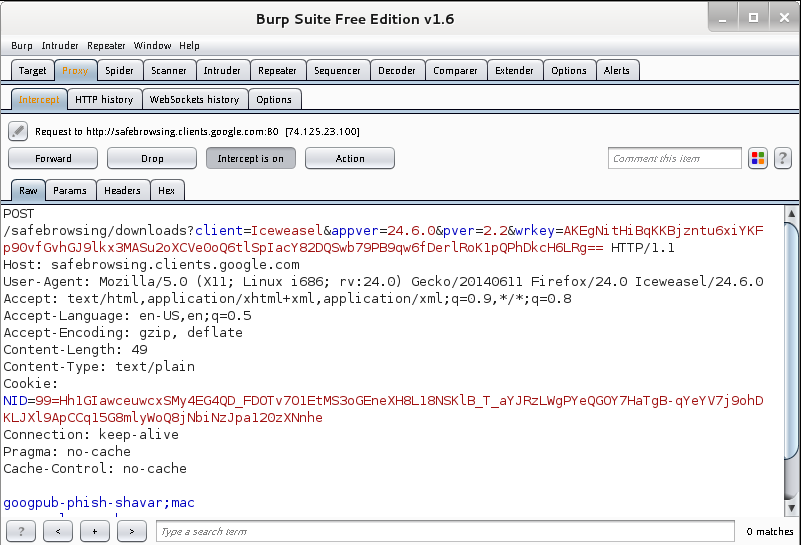The width and height of the screenshot is (801, 545).
Task: Click the vertical scrollbar thumb in request pane
Action: pos(791,340)
